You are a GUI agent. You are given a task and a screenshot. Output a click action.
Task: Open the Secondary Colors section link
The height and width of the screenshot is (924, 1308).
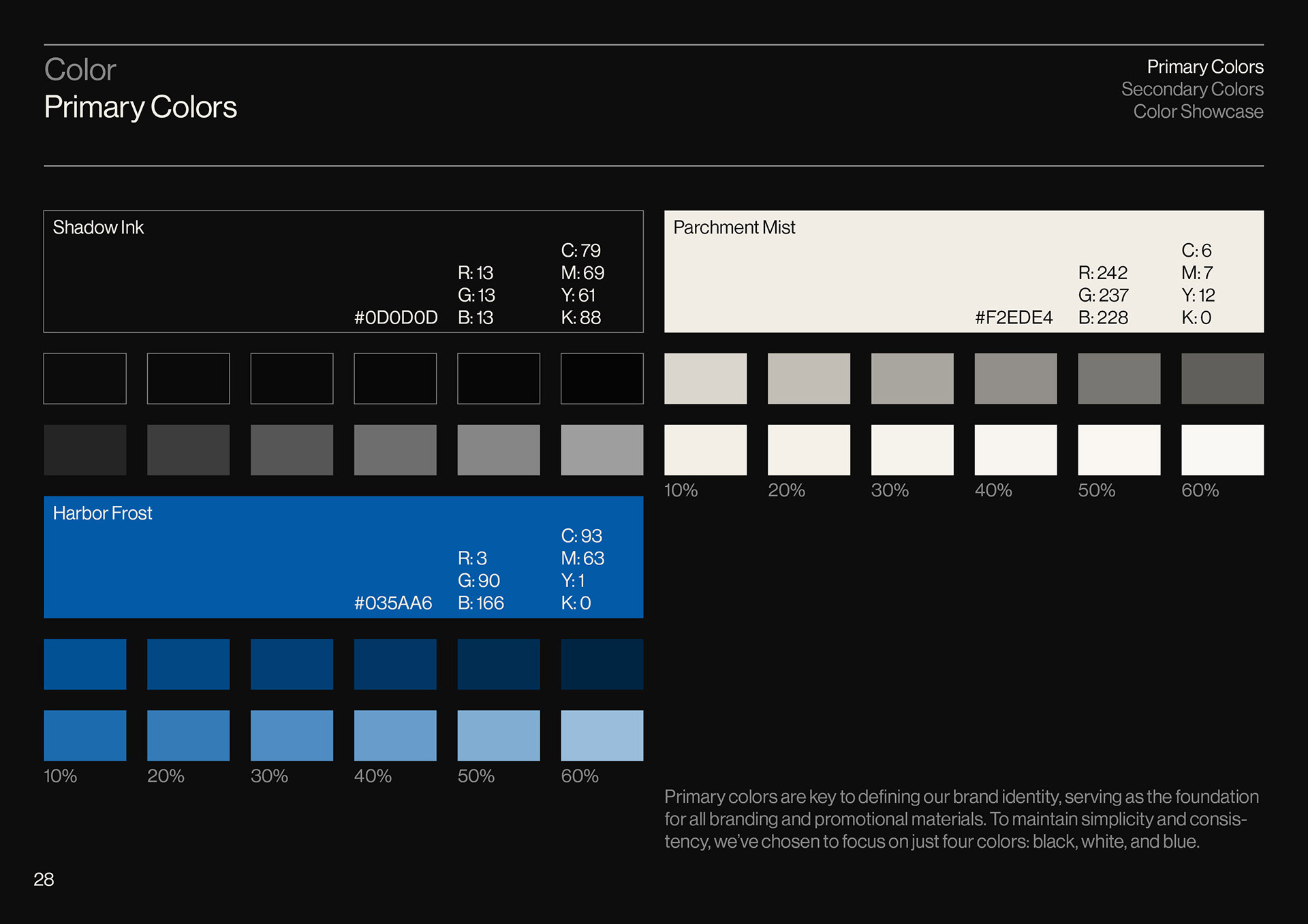click(1192, 89)
